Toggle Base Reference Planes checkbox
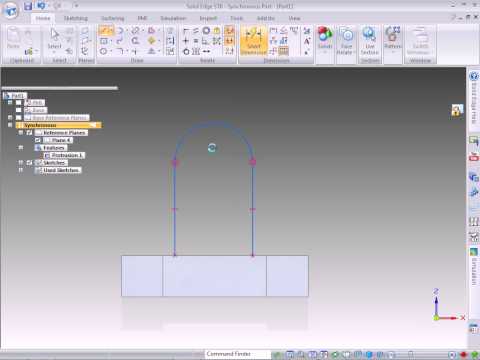 point(18,118)
